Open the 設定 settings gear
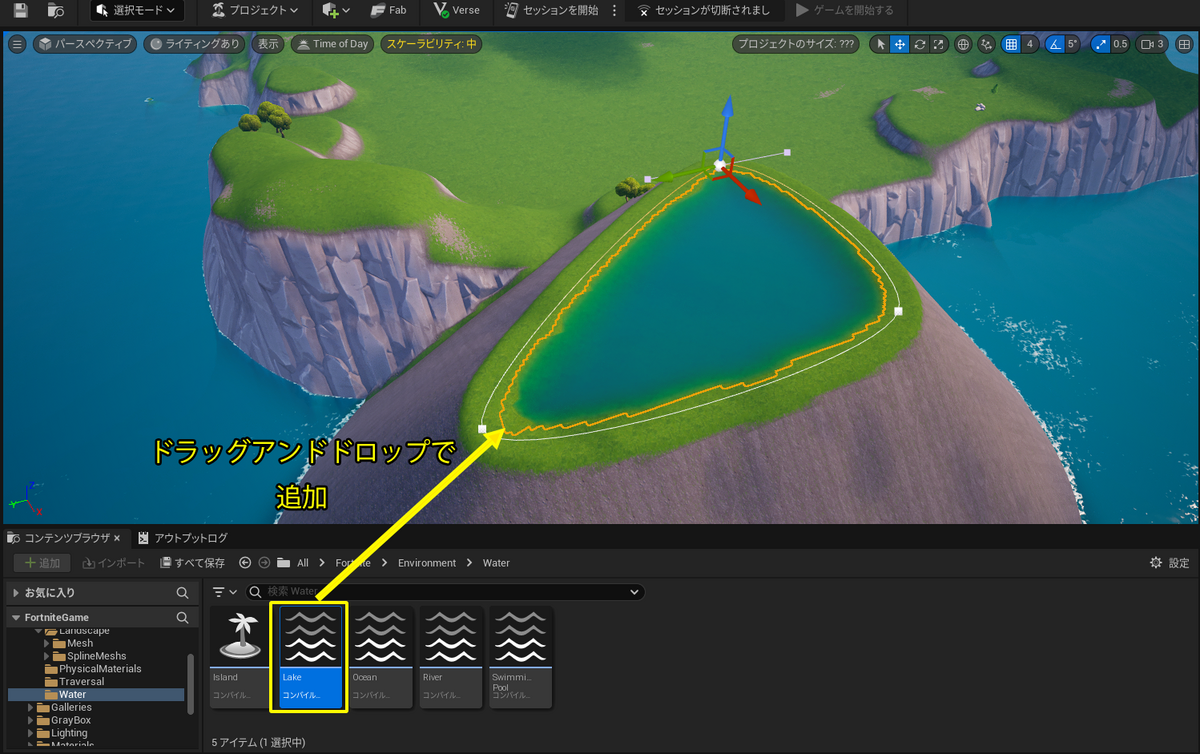Image resolution: width=1200 pixels, height=754 pixels. pos(1170,563)
